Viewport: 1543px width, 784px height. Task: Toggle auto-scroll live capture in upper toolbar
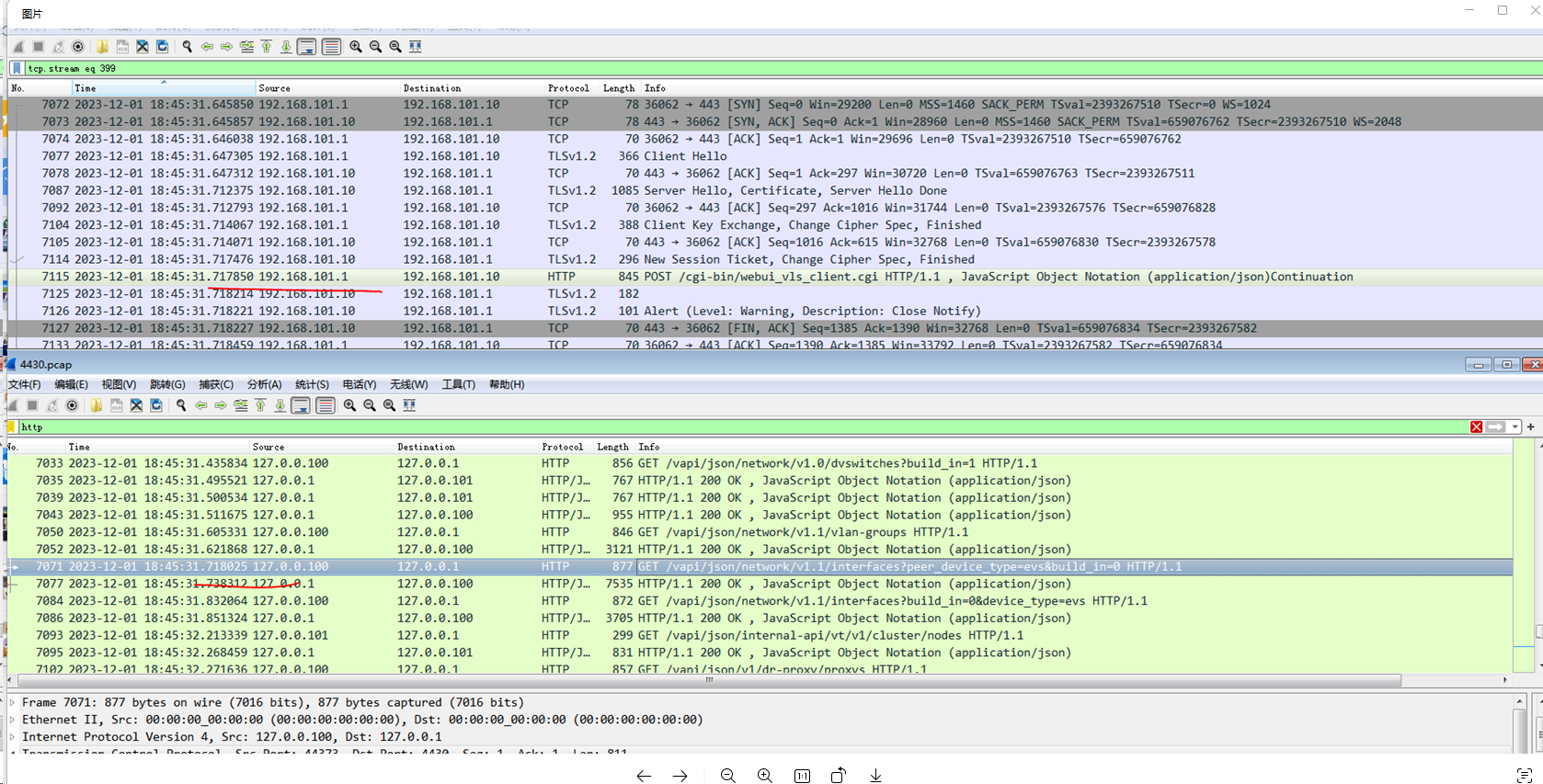[x=307, y=46]
